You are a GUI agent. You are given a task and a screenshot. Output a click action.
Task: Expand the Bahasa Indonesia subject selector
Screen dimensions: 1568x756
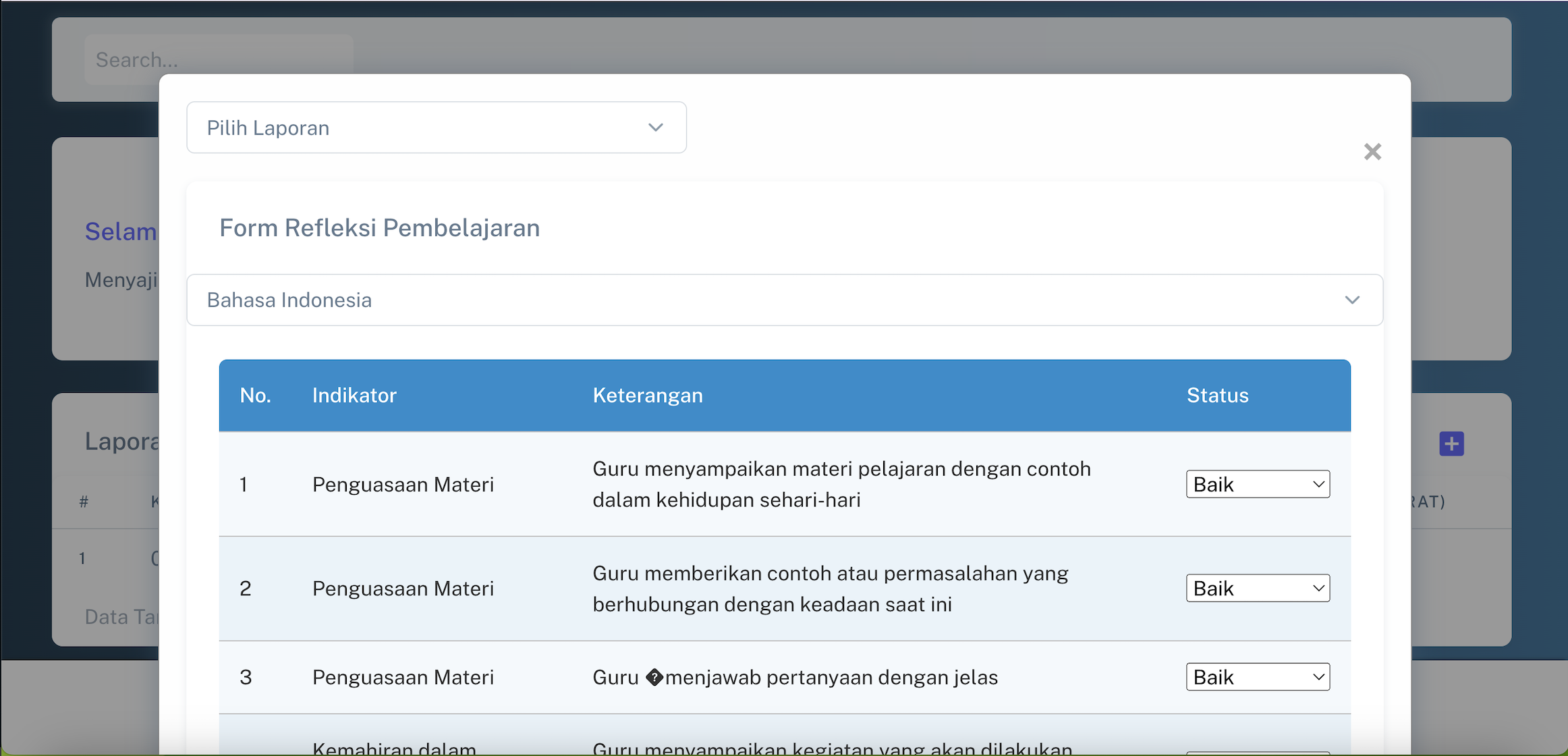(x=784, y=300)
